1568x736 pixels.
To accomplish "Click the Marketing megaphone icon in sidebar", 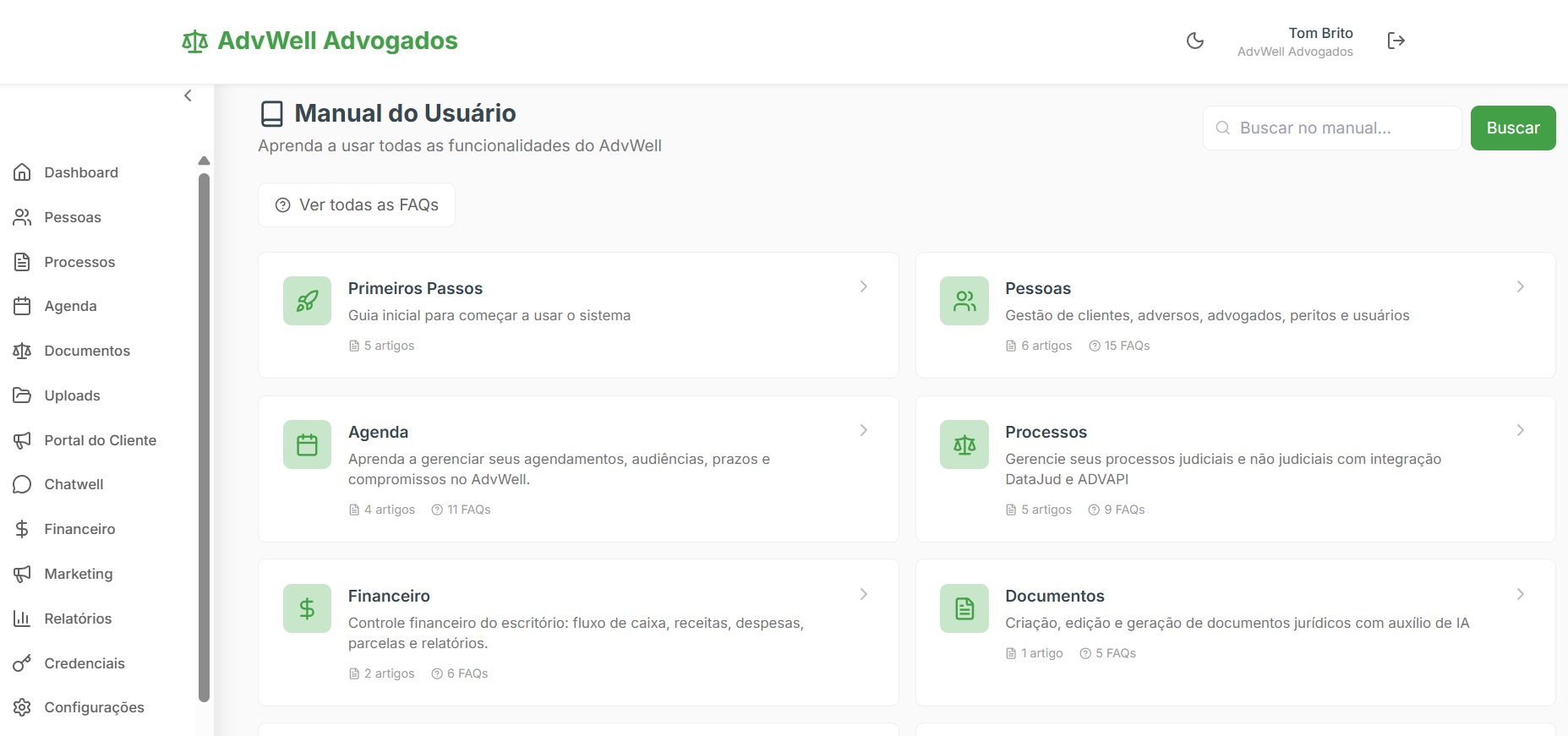I will [x=22, y=574].
